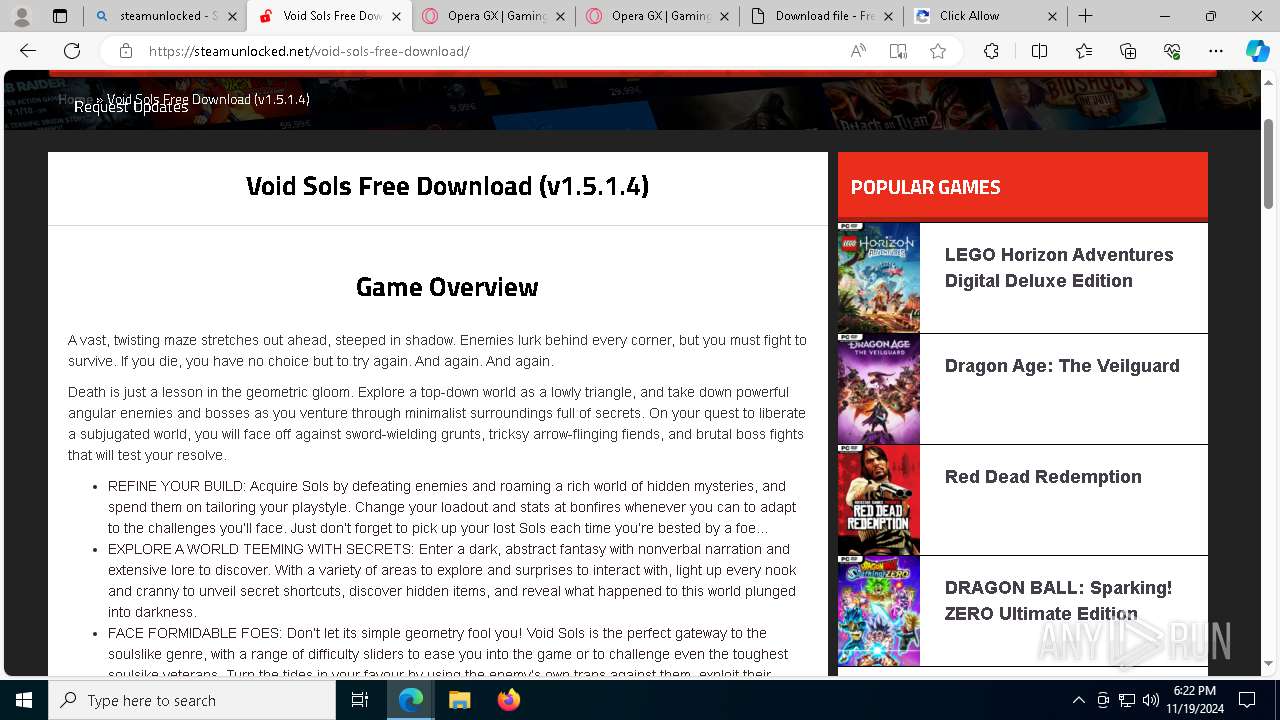The image size is (1280, 720).
Task: Toggle the Split screen icon
Action: point(1039,51)
